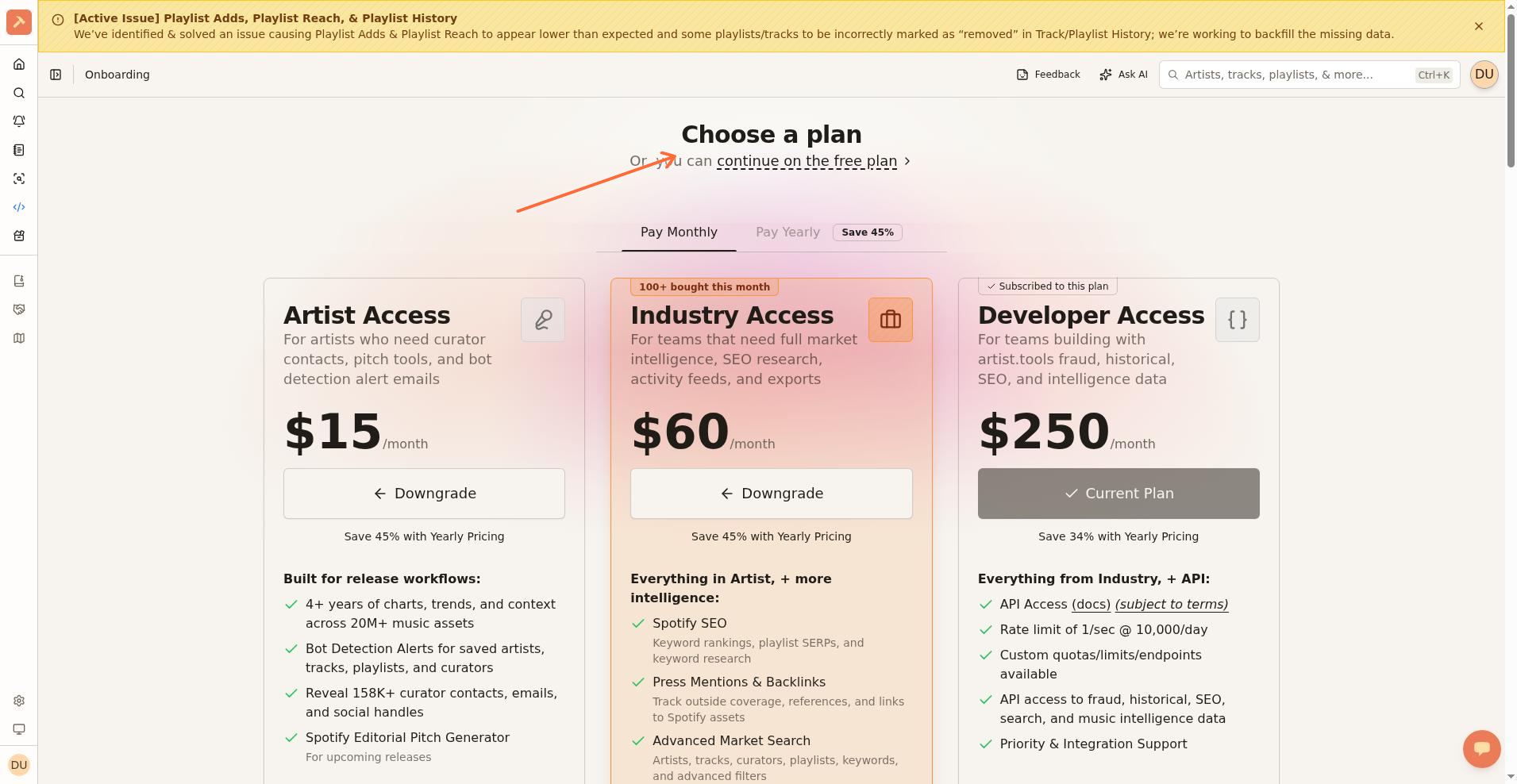This screenshot has width=1517, height=784.
Task: Click the $15 /month price
Action: [x=356, y=432]
